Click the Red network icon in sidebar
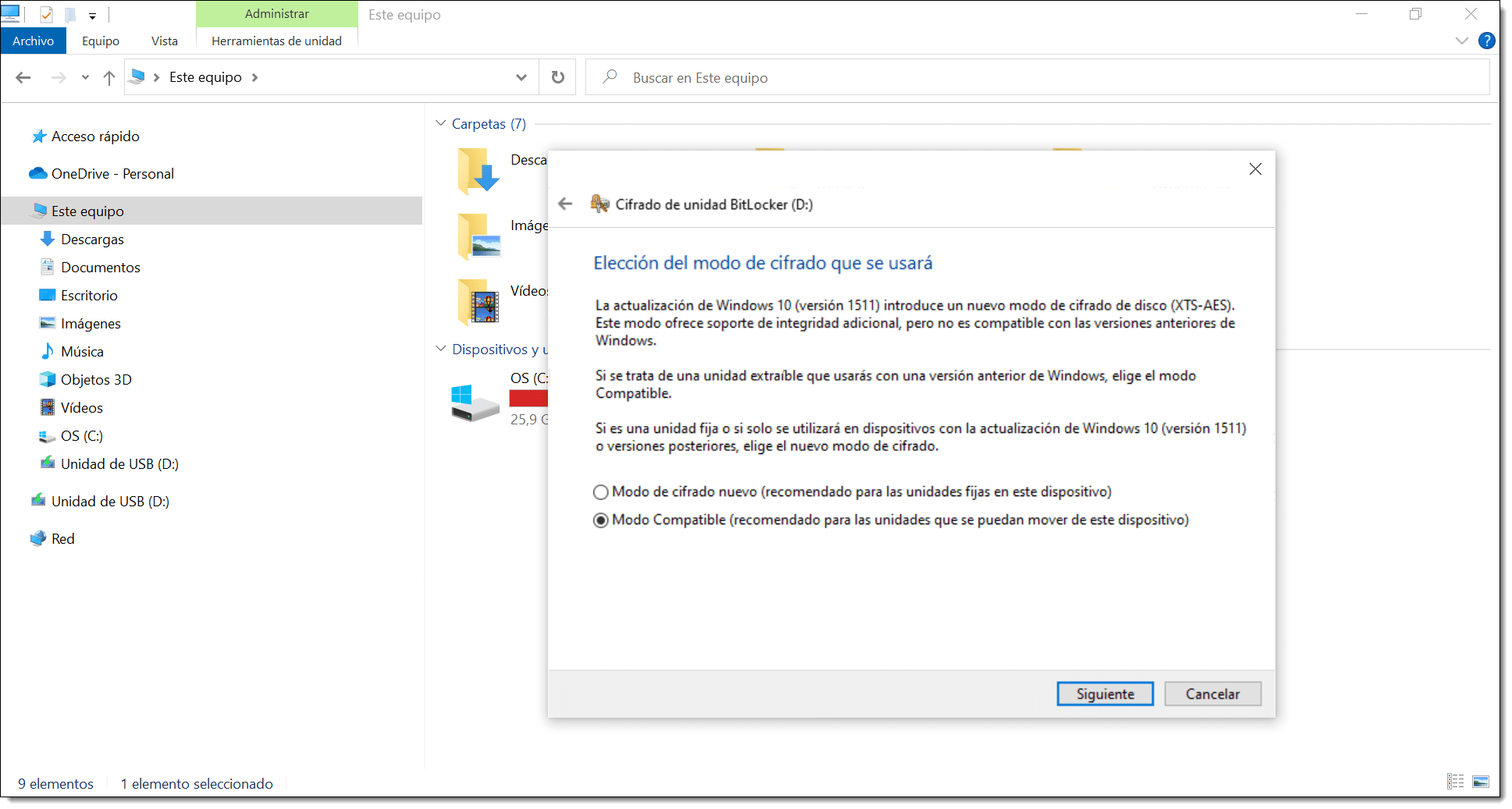This screenshot has width=1512, height=809. (x=38, y=538)
